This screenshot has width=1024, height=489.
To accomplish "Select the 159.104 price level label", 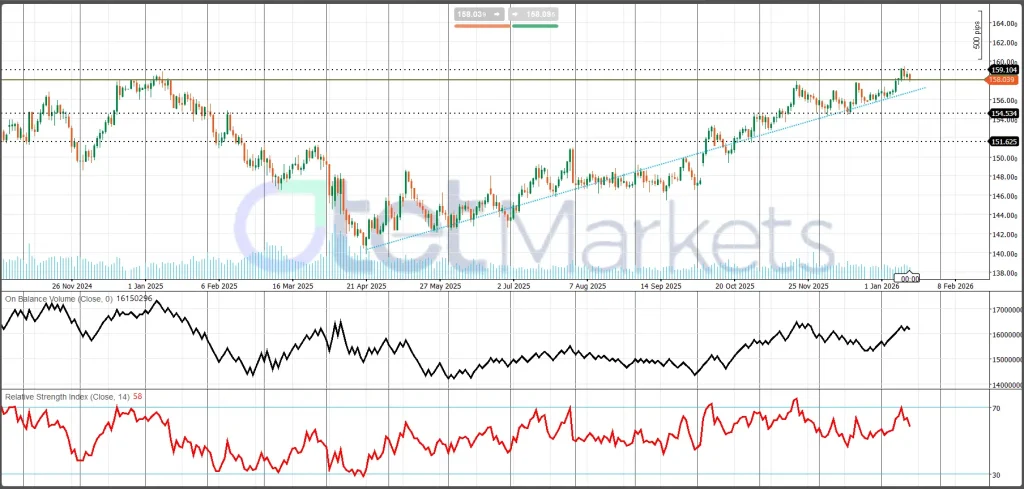I will (x=1003, y=70).
